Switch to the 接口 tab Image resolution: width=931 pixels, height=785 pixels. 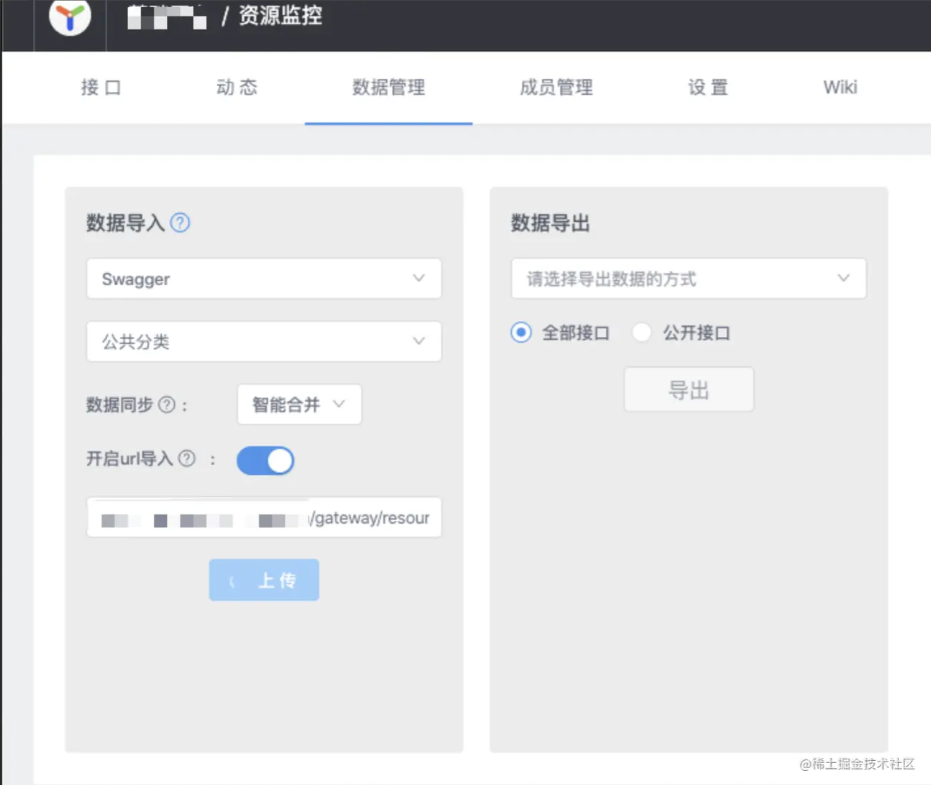tap(100, 88)
